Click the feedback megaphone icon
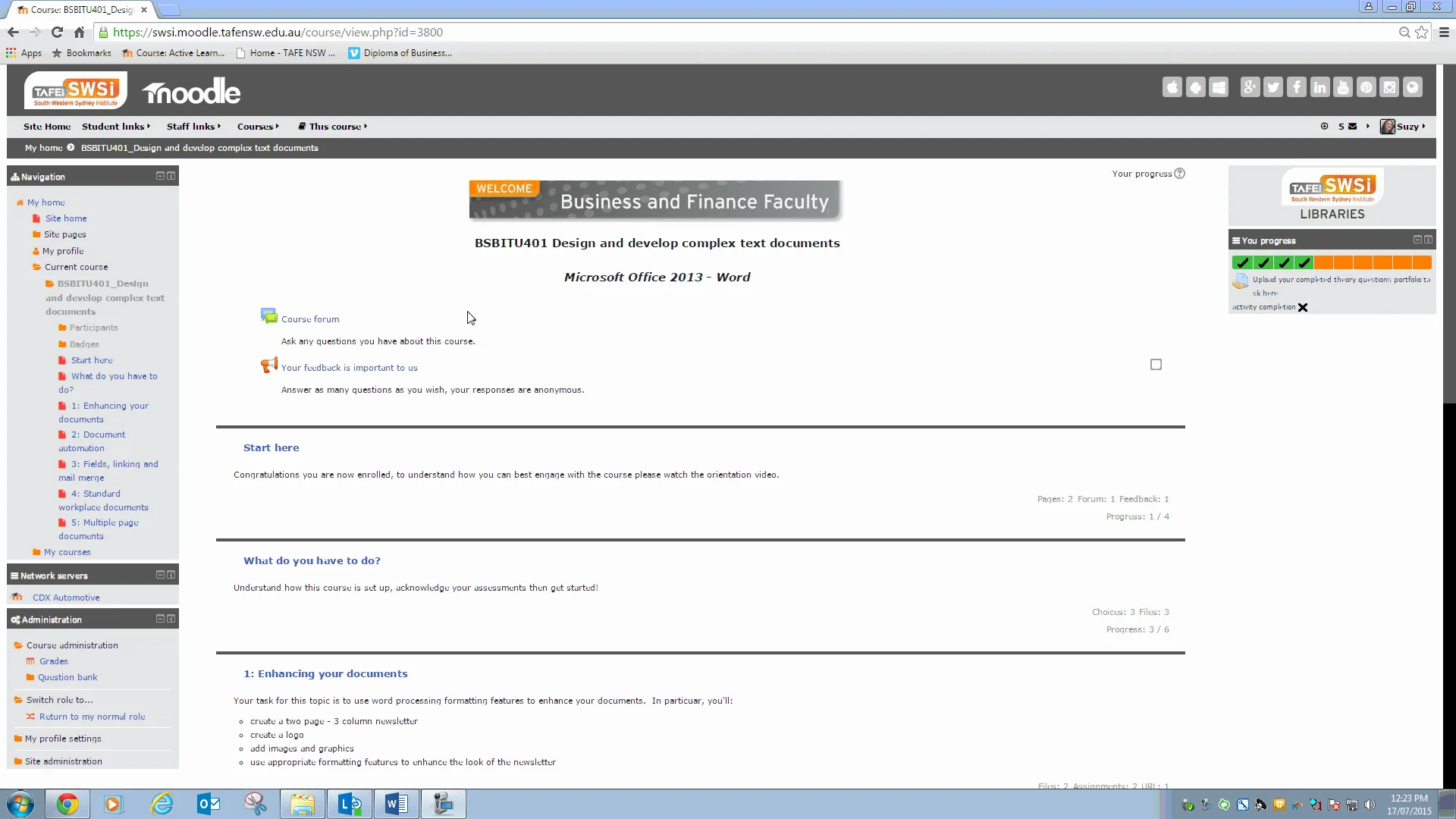 coord(269,366)
